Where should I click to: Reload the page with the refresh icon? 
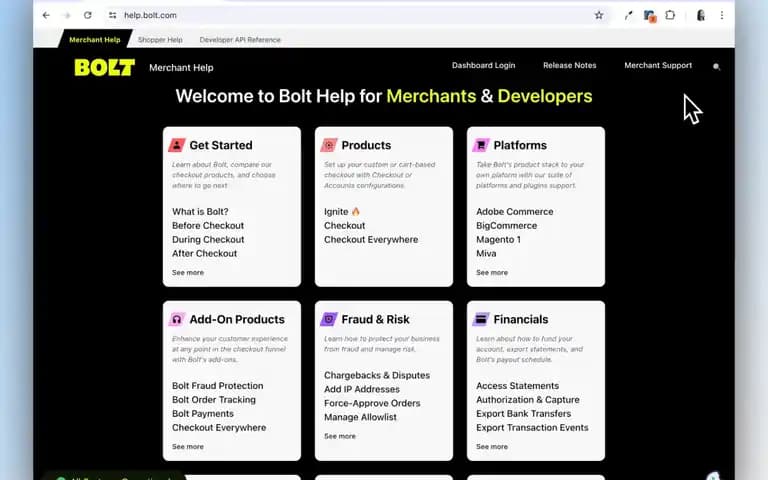pos(88,15)
